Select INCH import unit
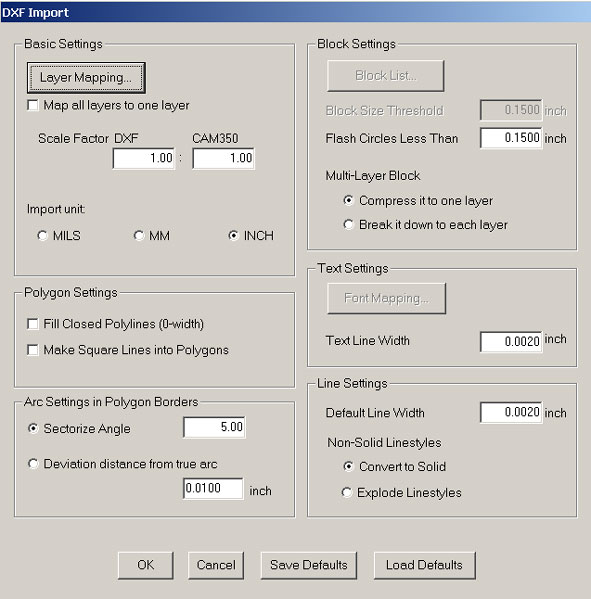The image size is (591, 599). (233, 235)
